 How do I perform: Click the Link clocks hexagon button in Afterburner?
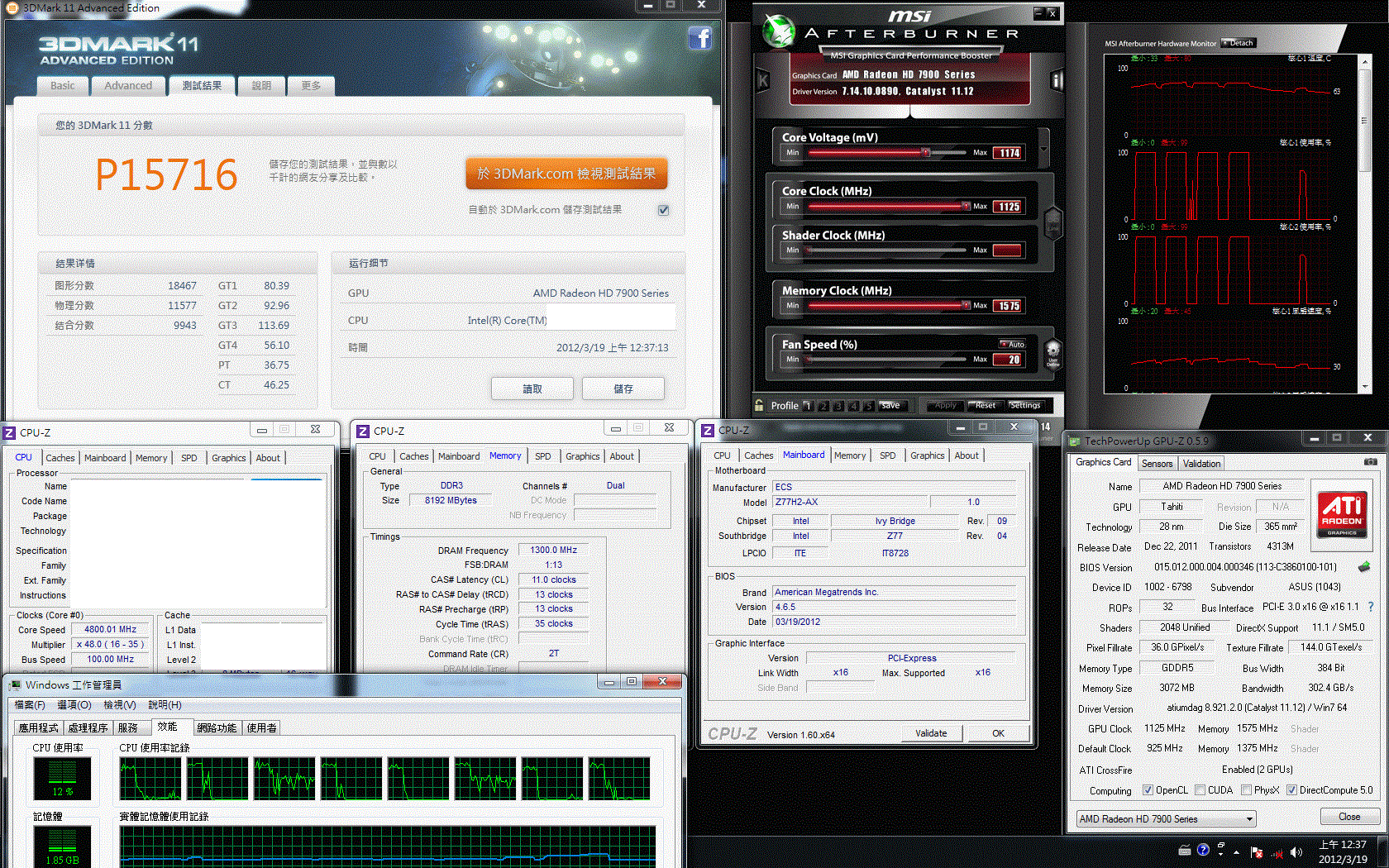(1053, 223)
